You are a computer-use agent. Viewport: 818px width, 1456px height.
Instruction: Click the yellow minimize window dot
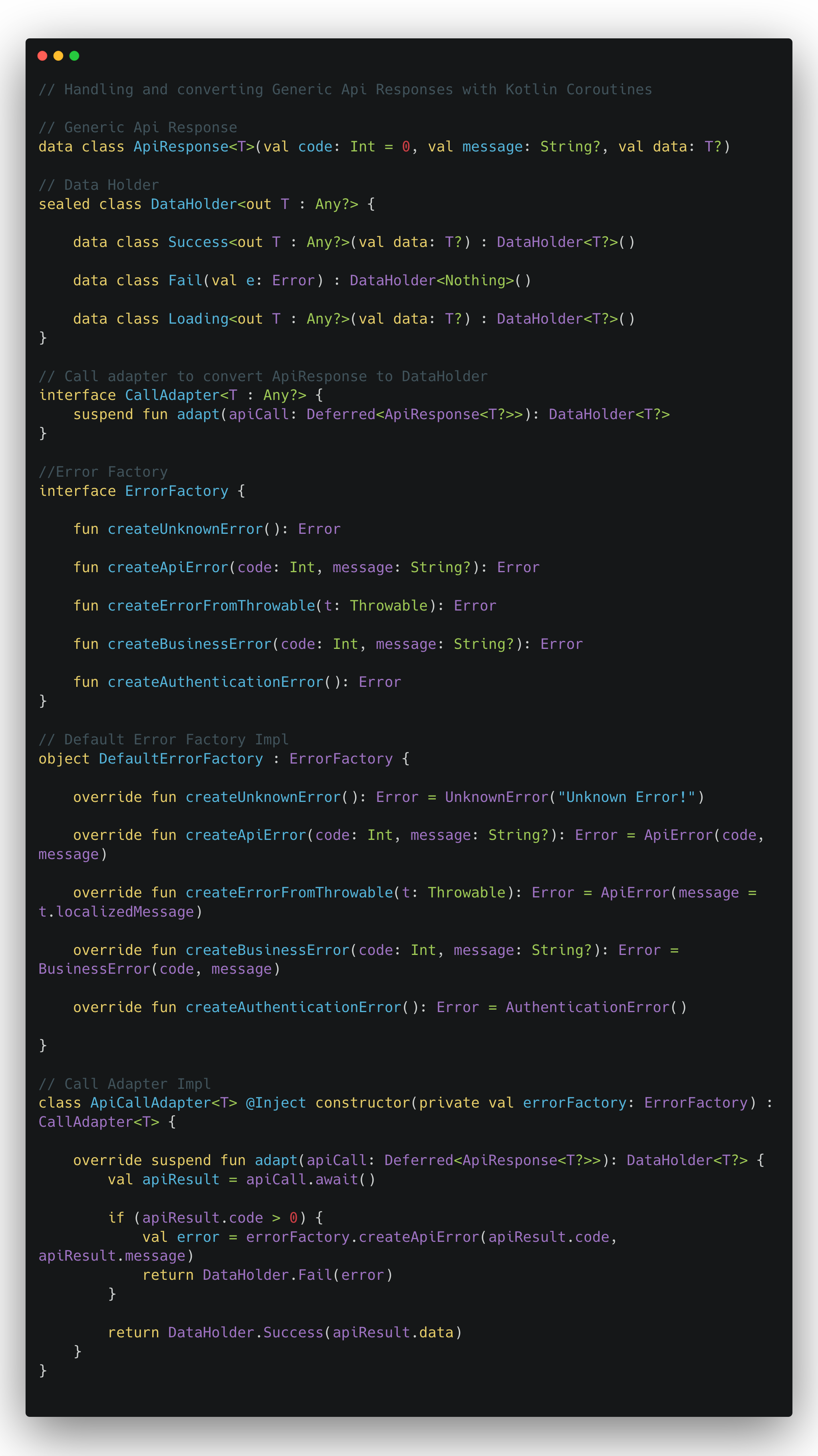(58, 56)
